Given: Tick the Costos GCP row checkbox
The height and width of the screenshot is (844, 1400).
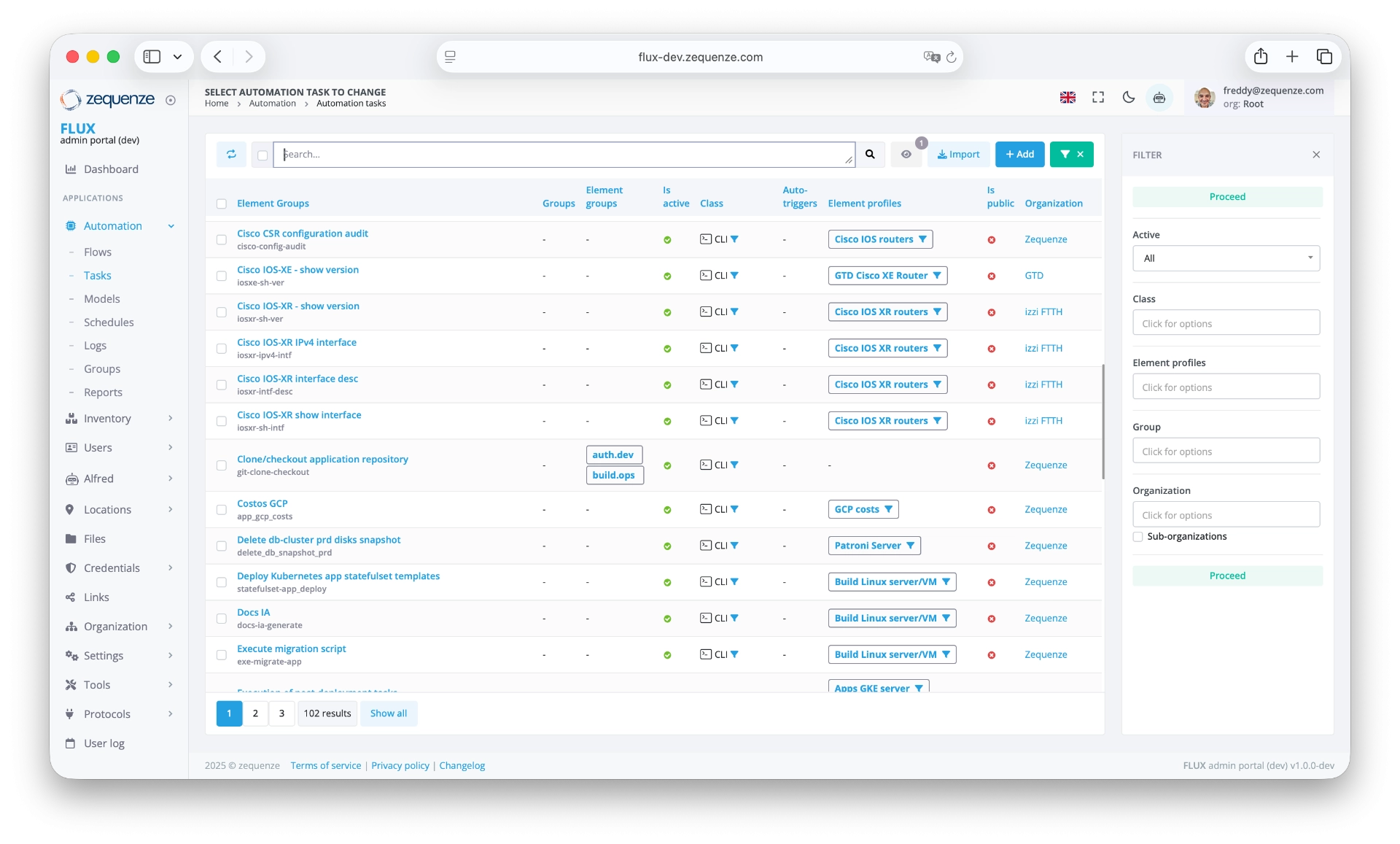Looking at the screenshot, I should (x=222, y=509).
